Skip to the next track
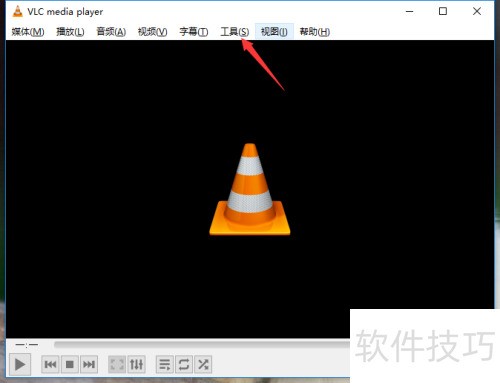This screenshot has width=500, height=383. [89, 364]
